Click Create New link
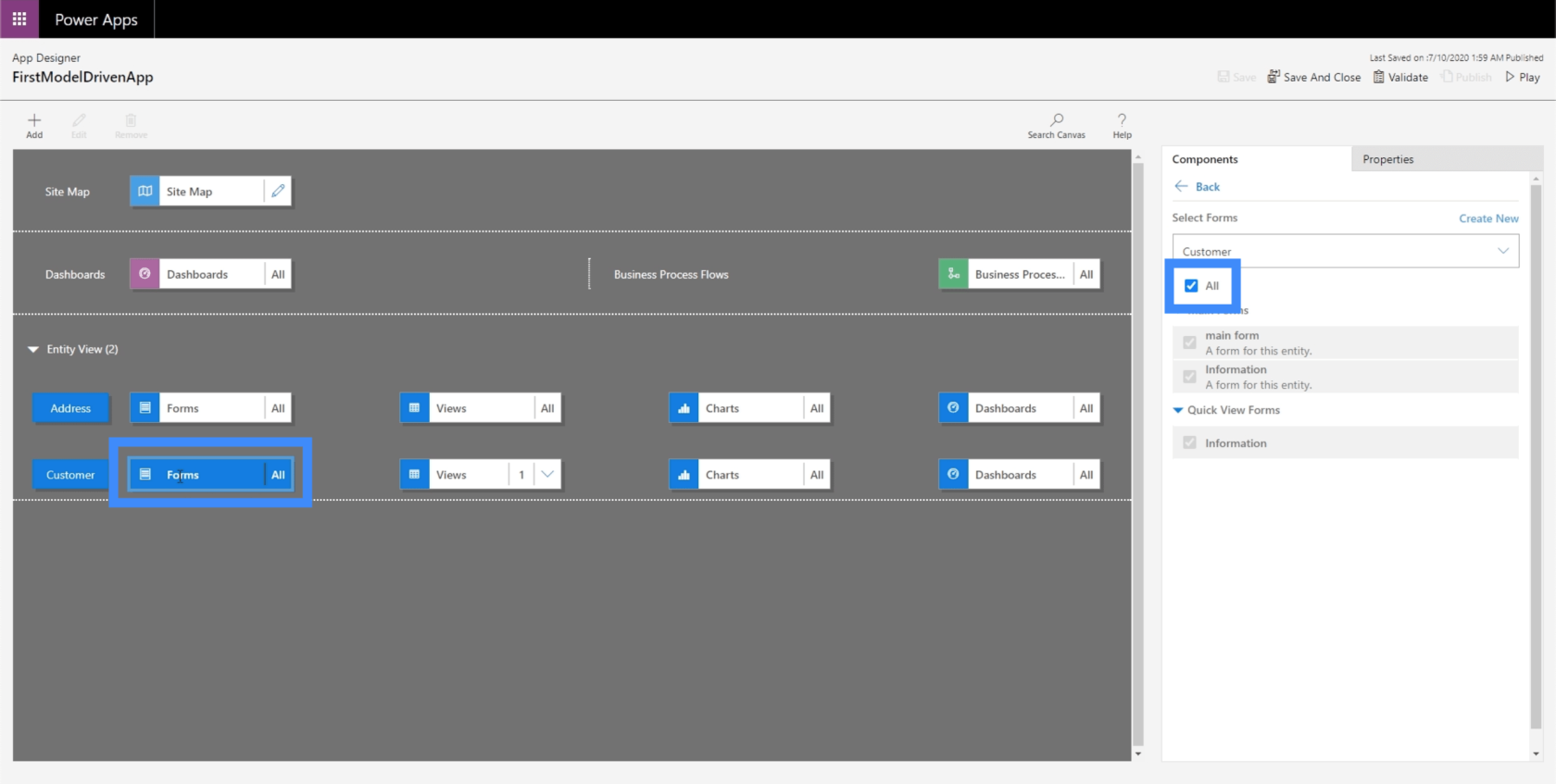 [x=1488, y=218]
